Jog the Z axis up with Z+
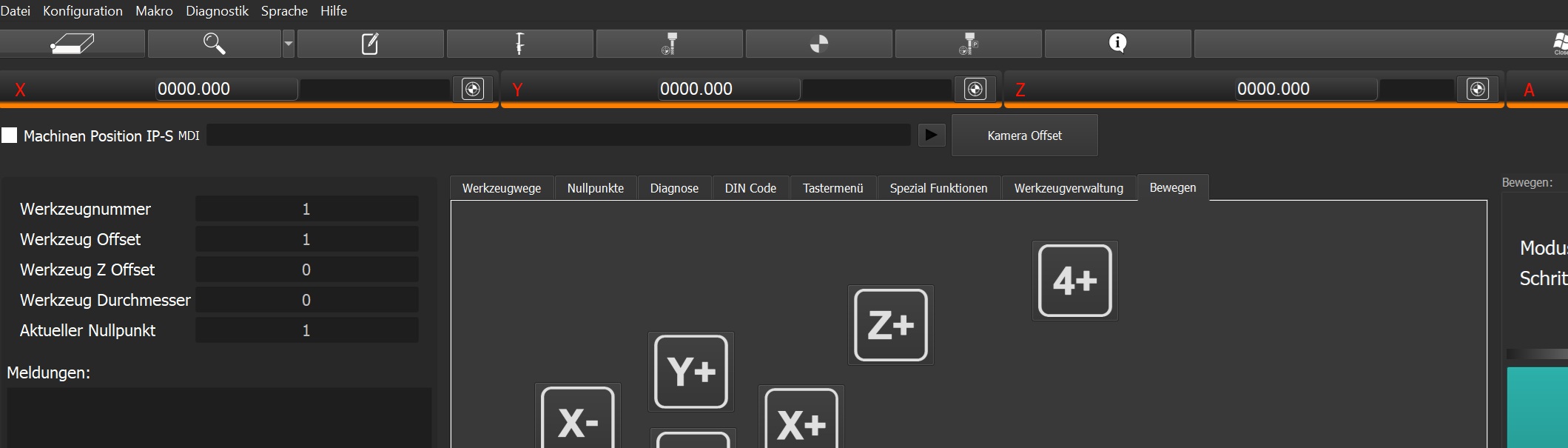The image size is (1568, 448). 891,325
